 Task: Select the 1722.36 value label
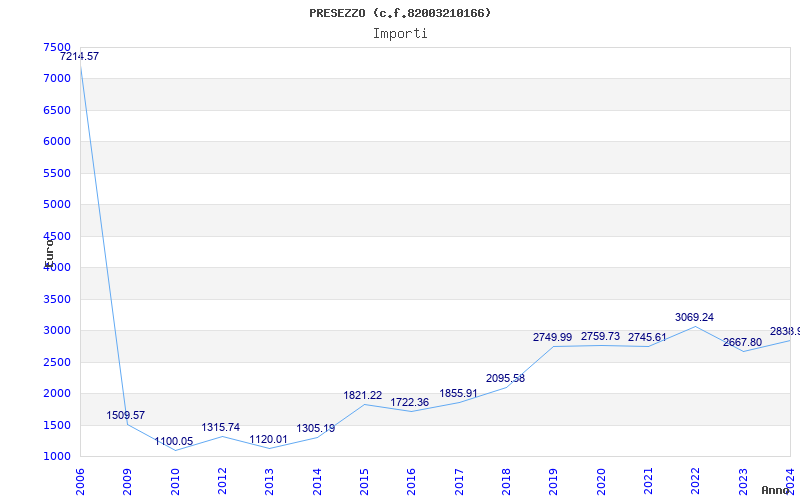point(410,403)
